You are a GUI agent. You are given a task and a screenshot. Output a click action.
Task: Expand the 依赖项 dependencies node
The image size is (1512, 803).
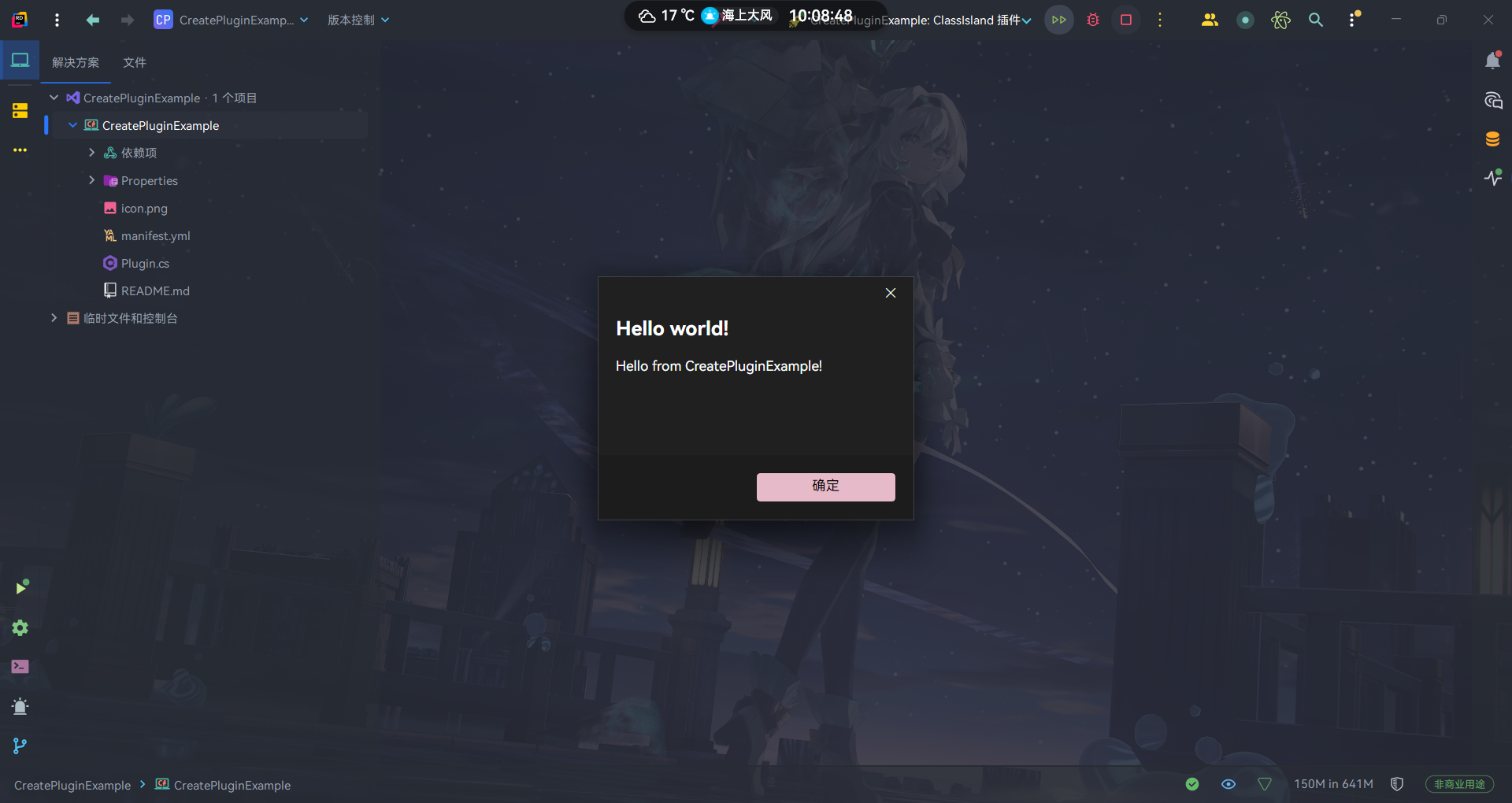pyautogui.click(x=92, y=153)
